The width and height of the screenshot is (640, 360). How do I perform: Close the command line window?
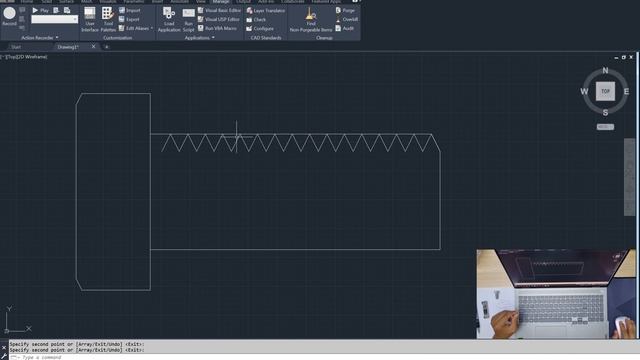click(x=4, y=348)
